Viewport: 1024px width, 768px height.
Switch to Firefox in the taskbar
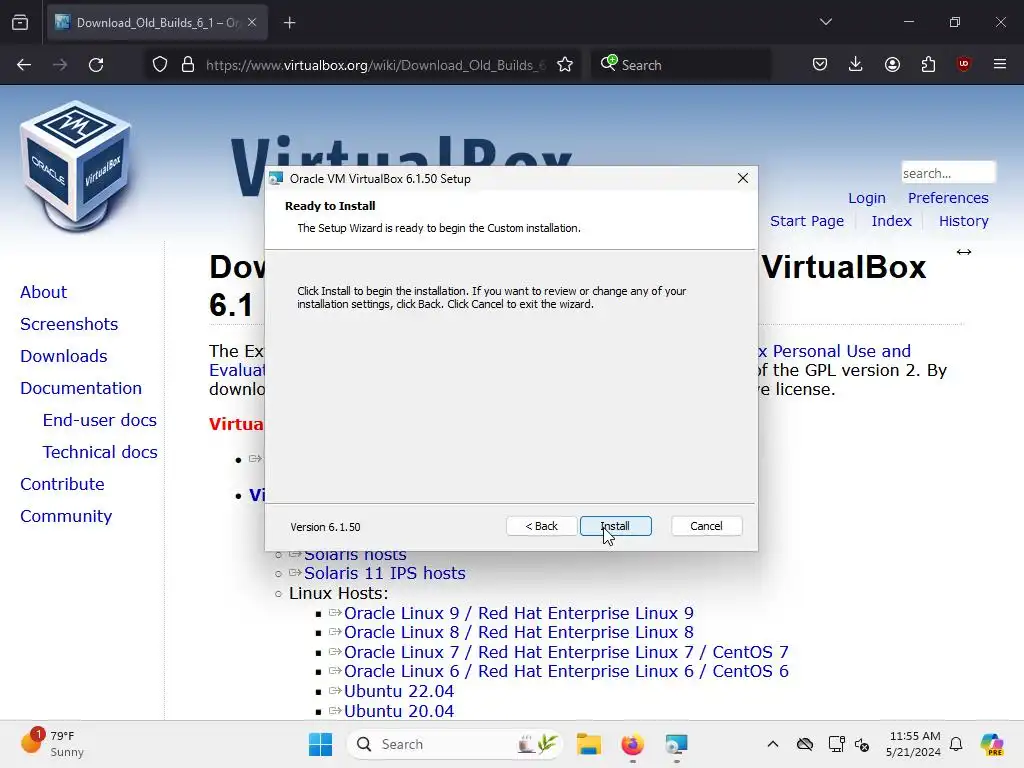[x=632, y=744]
